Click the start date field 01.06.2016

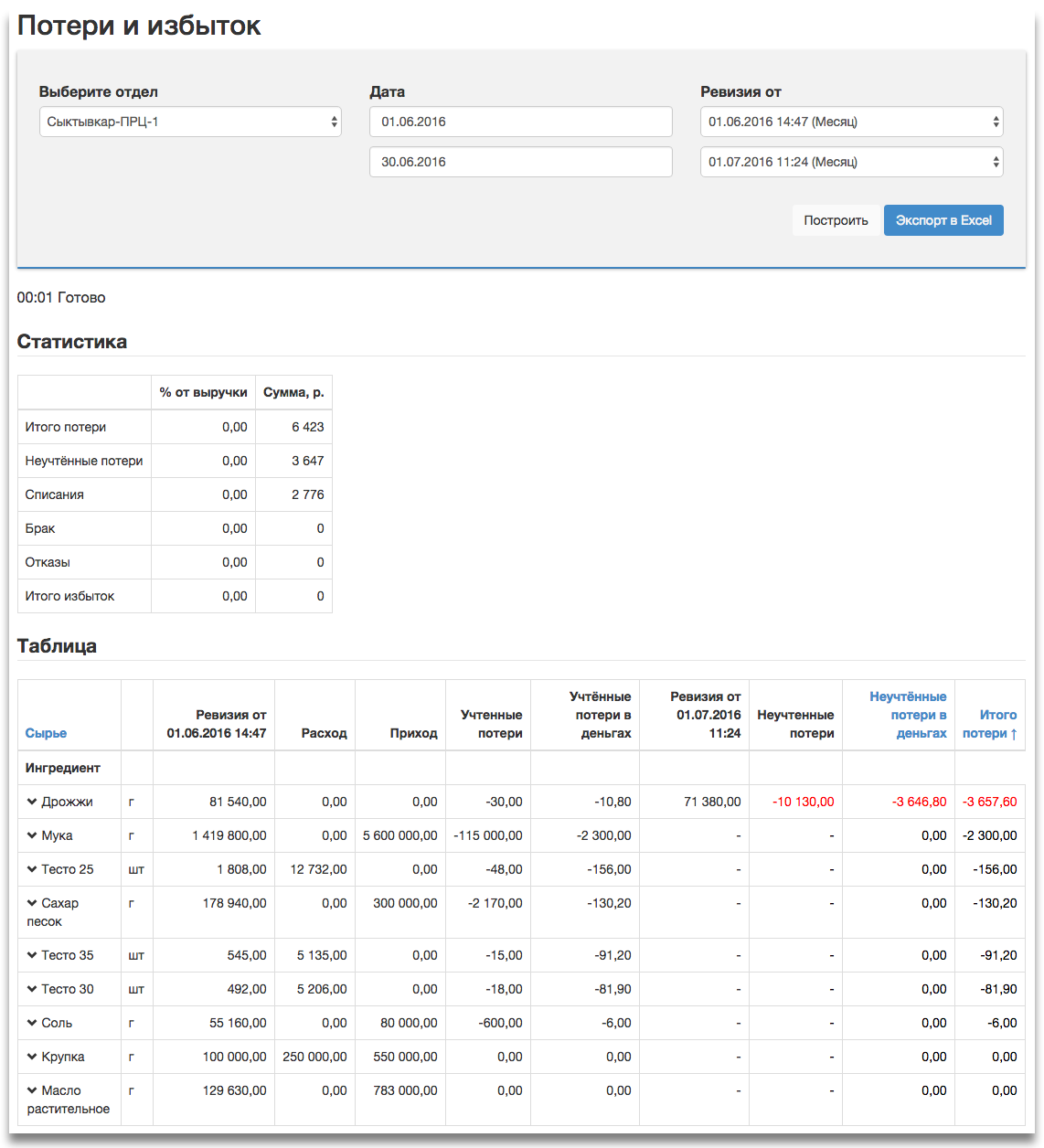tap(521, 122)
